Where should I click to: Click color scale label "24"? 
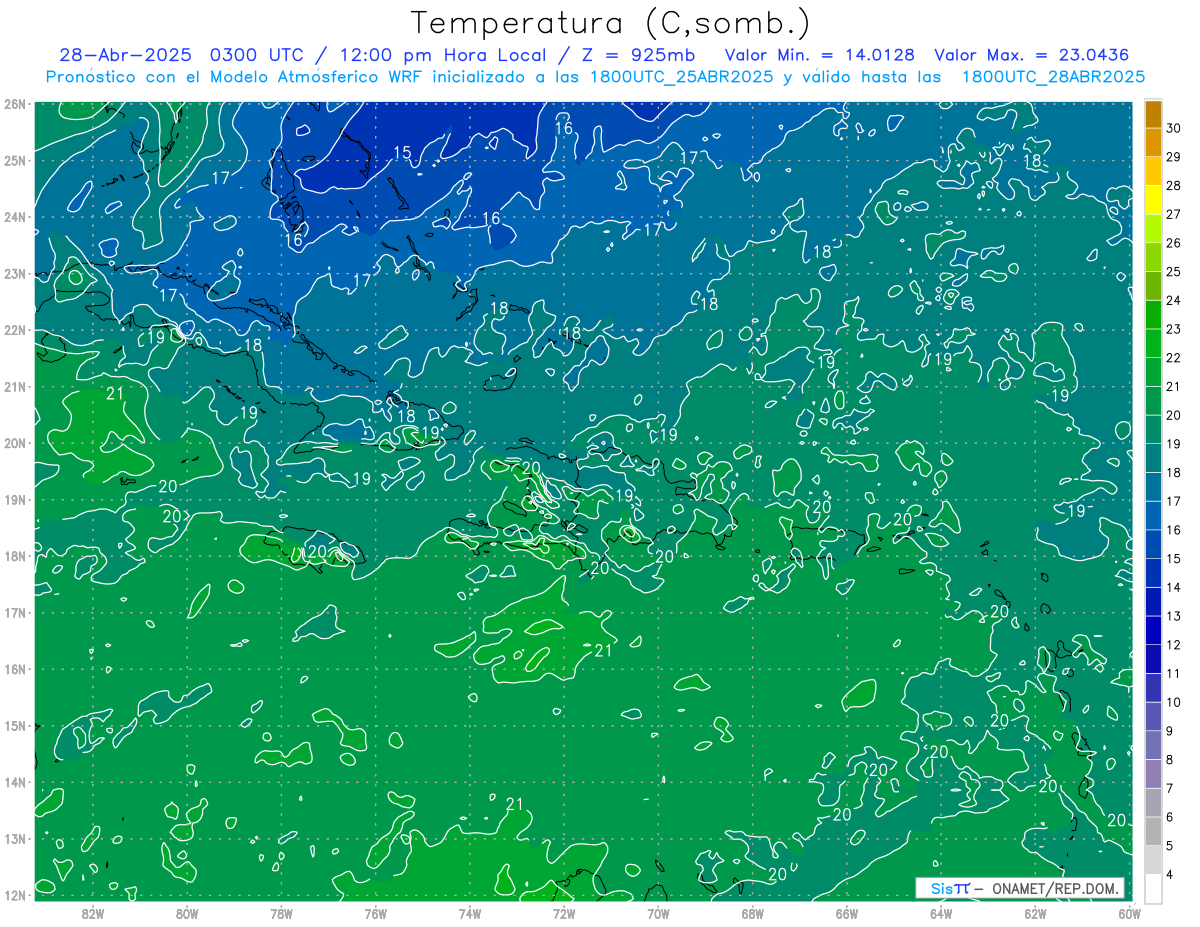1174,300
